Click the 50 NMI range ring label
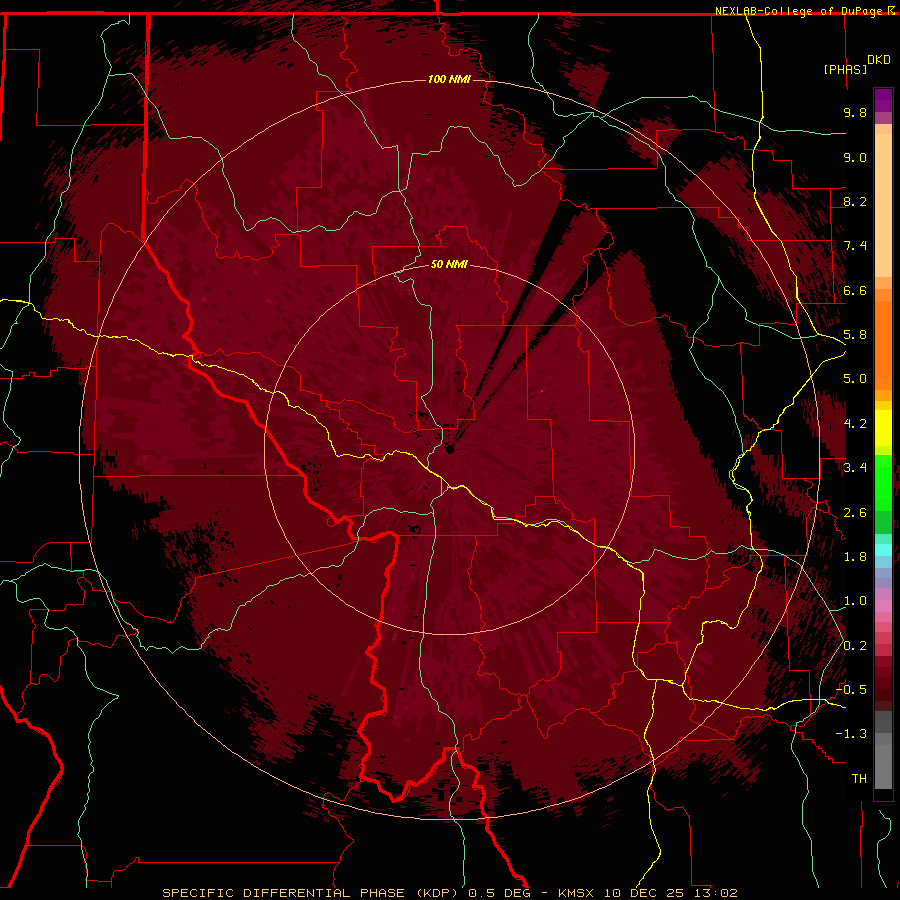This screenshot has height=900, width=900. pyautogui.click(x=449, y=264)
